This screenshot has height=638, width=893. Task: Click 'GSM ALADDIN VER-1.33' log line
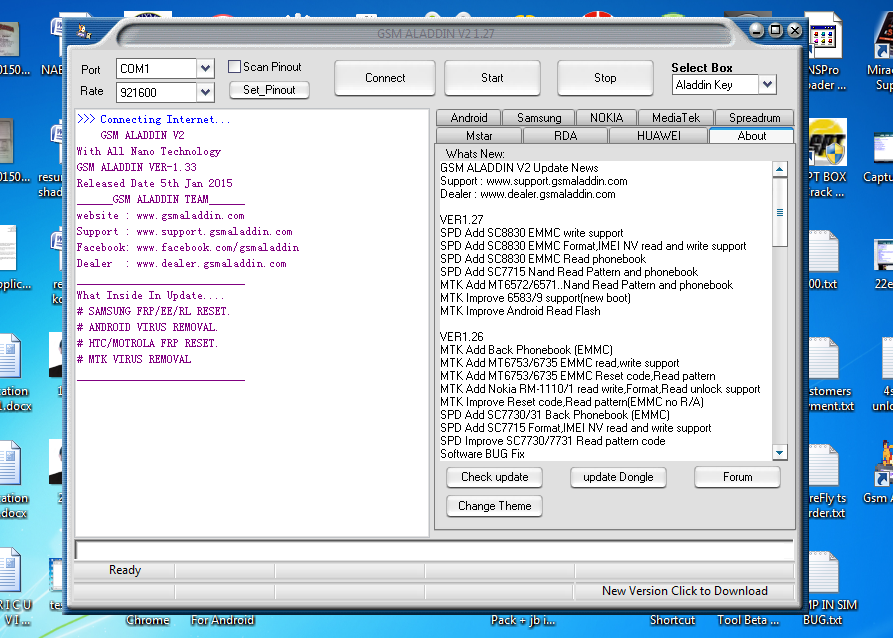coord(137,167)
